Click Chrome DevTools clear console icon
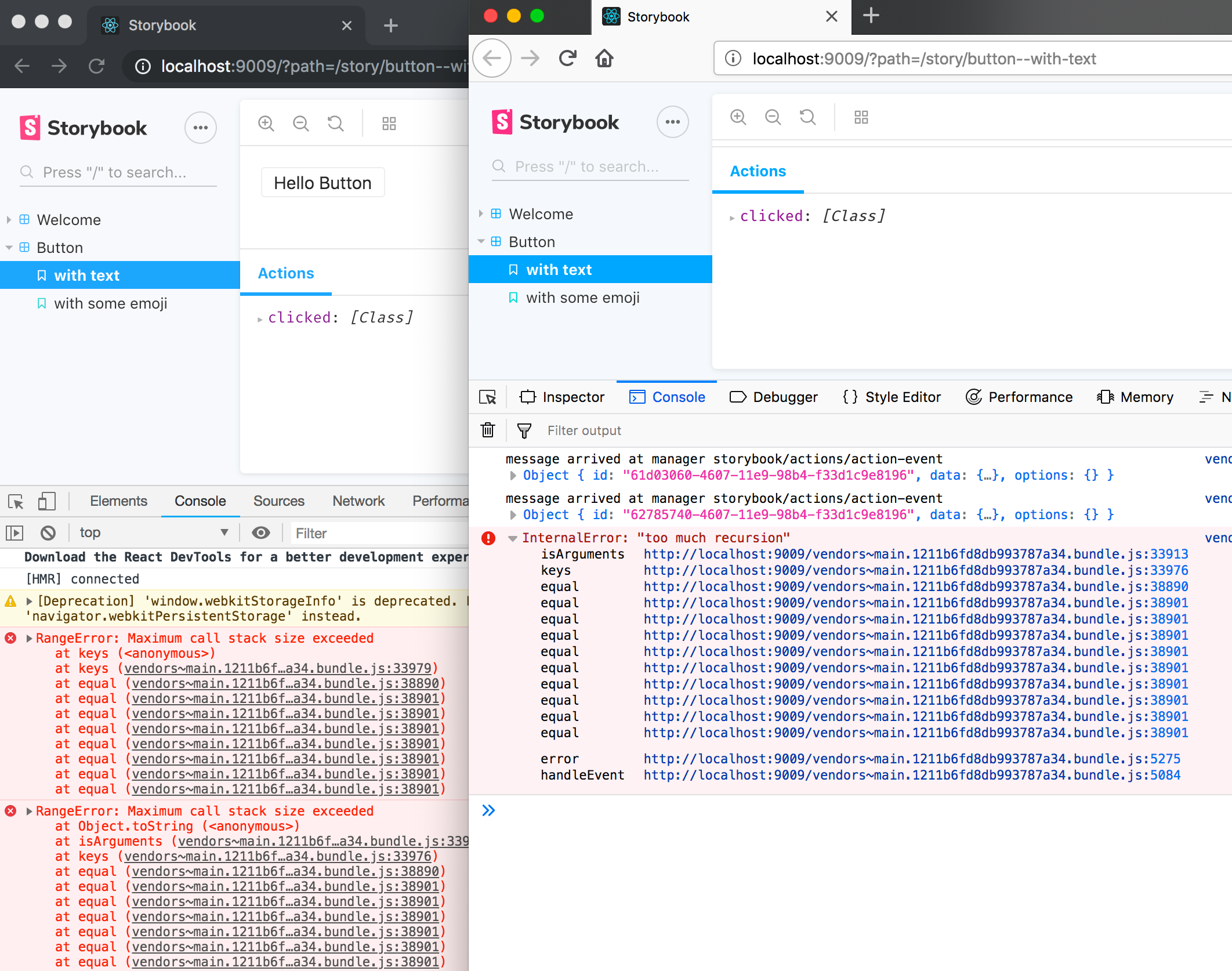The width and height of the screenshot is (1232, 971). (x=48, y=532)
